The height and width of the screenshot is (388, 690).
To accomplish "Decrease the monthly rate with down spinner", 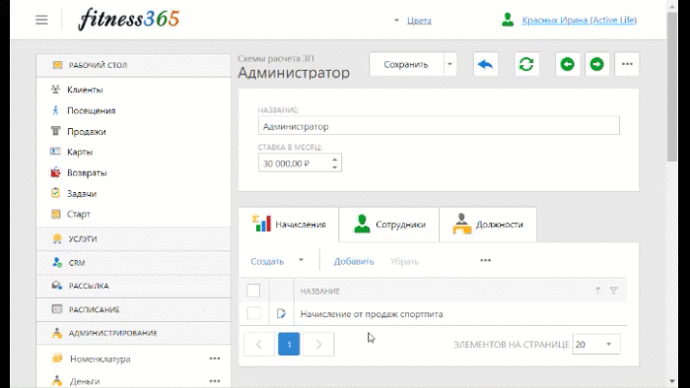I will click(335, 167).
